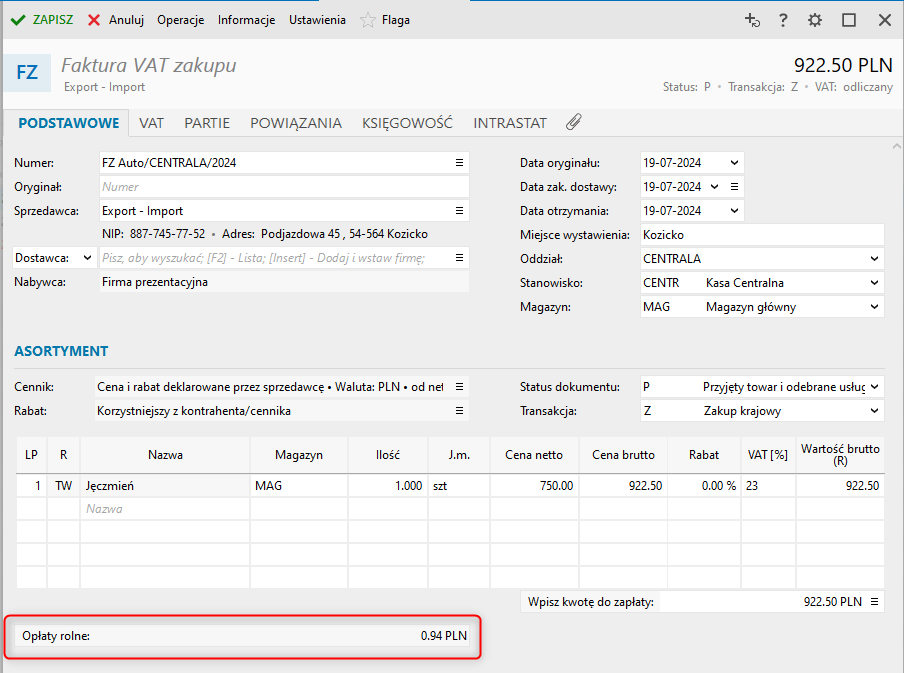Save the invoice with ZAPISZ

pyautogui.click(x=42, y=20)
